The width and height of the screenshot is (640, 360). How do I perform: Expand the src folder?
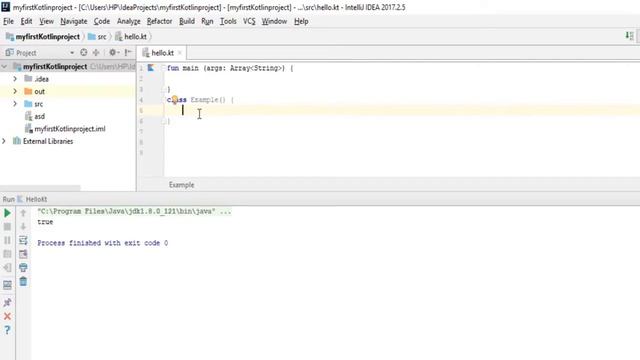[15, 104]
